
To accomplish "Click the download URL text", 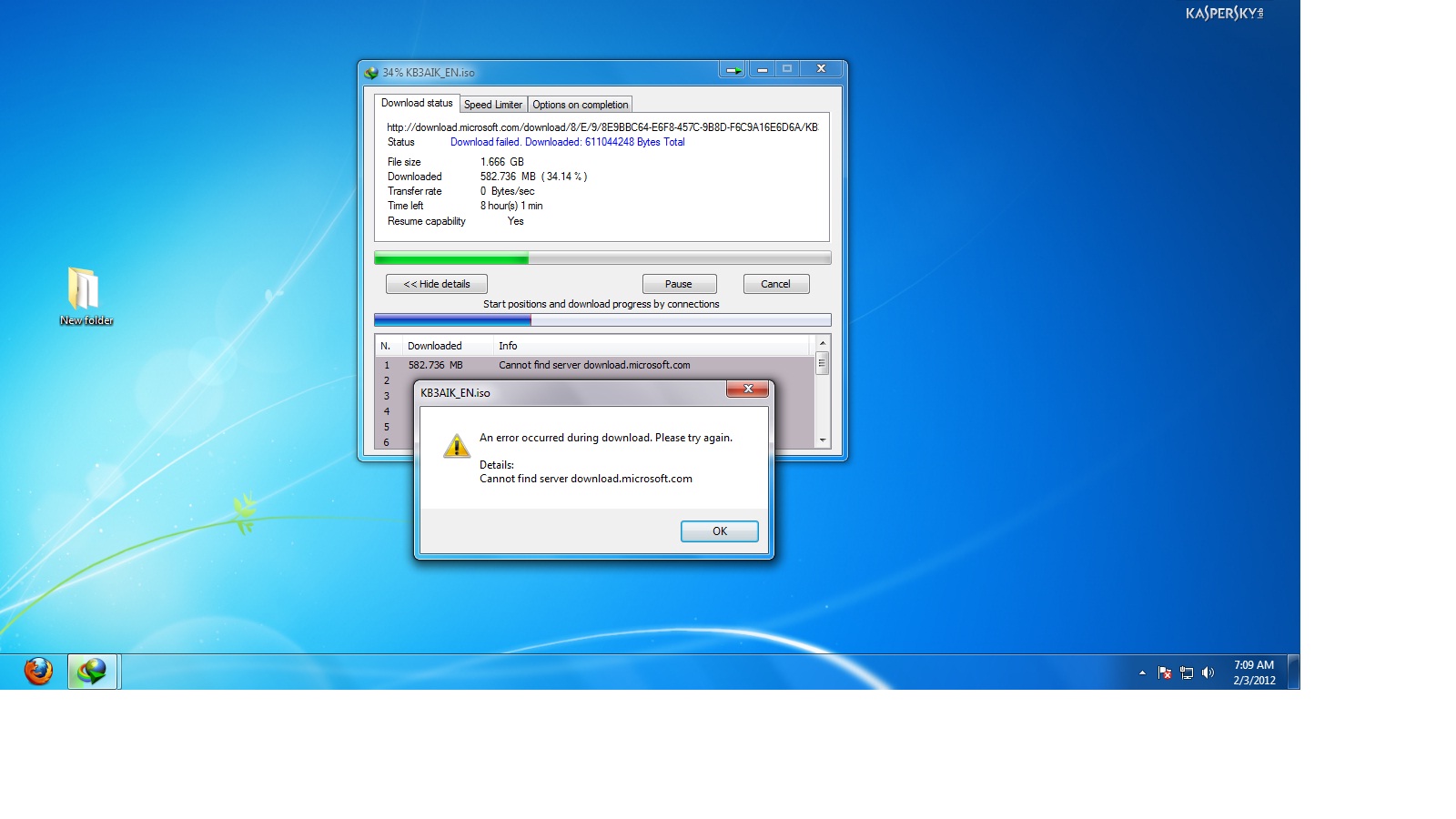I will tap(602, 127).
